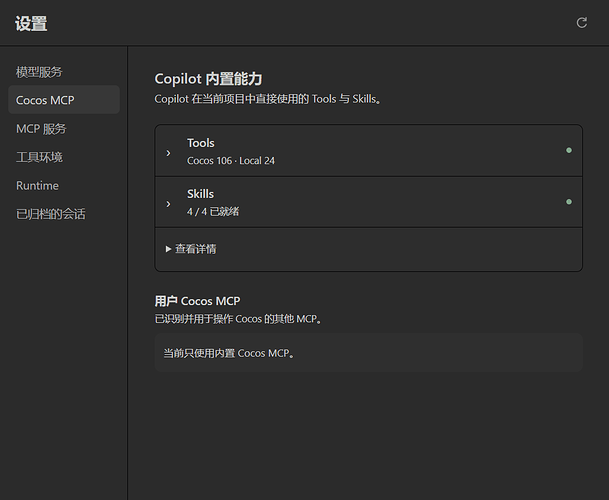Viewport: 609px width, 500px height.
Task: Expand the 查看详情 disclosure
Action: 191,249
